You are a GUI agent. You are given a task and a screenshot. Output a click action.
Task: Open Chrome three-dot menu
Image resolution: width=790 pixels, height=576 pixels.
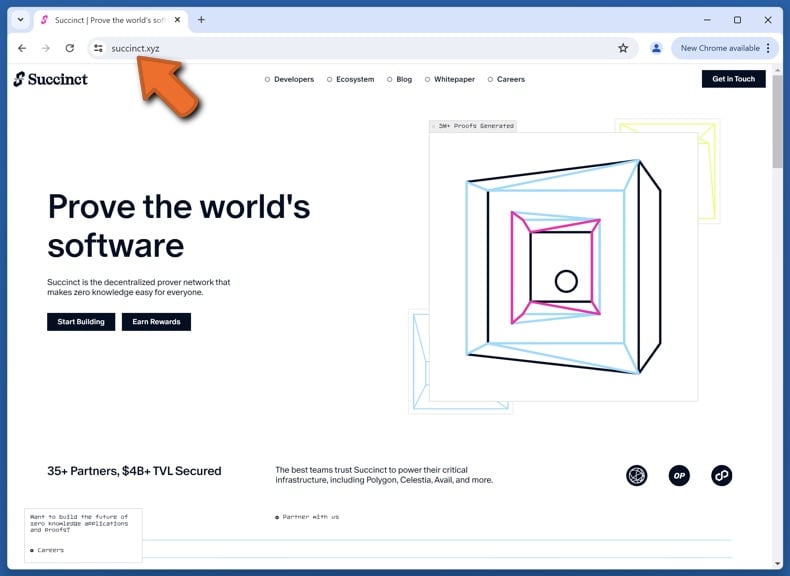[768, 48]
